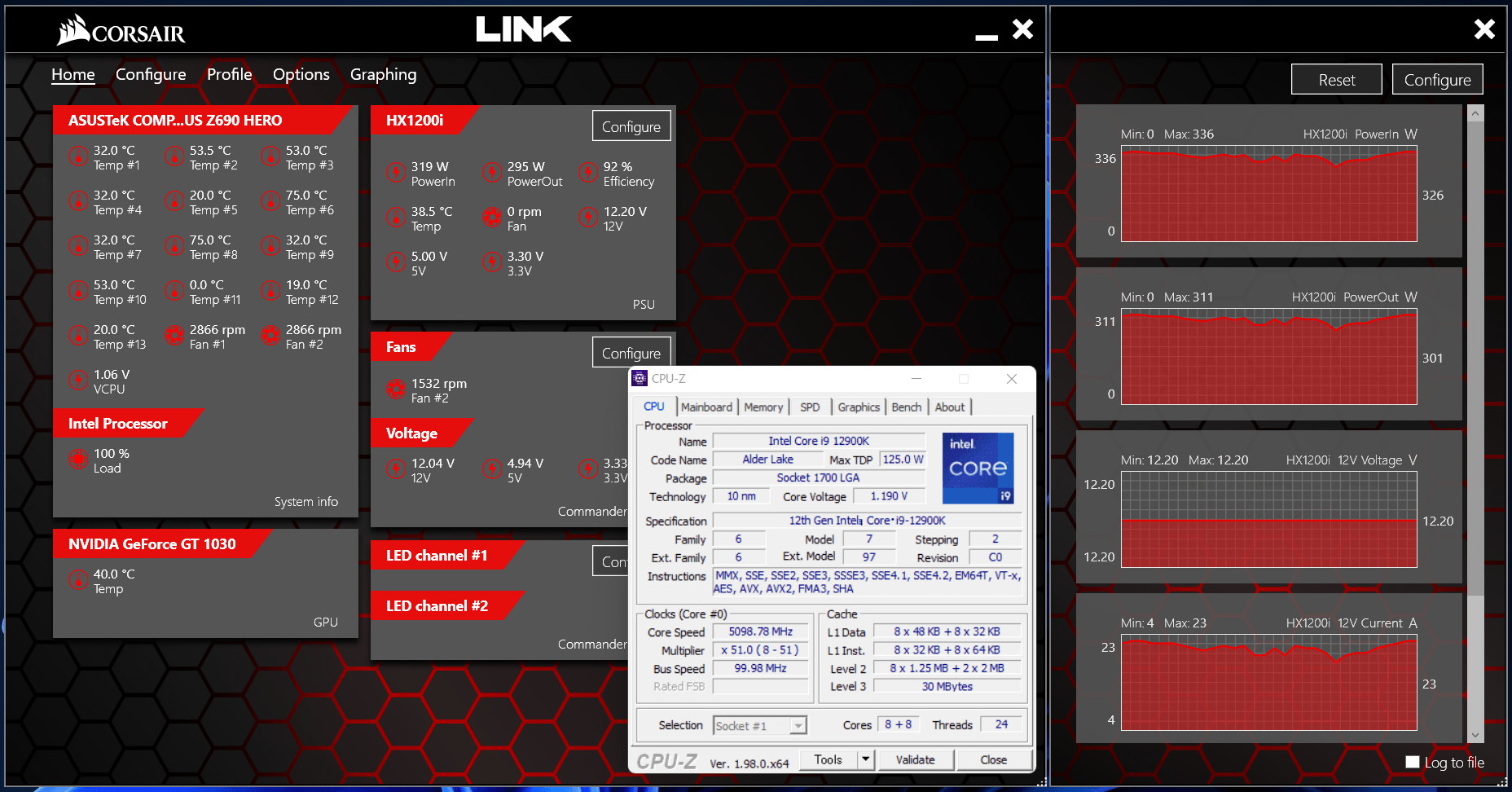Click Configure in the HX1200i panel
The image size is (1512, 792).
pyautogui.click(x=631, y=126)
